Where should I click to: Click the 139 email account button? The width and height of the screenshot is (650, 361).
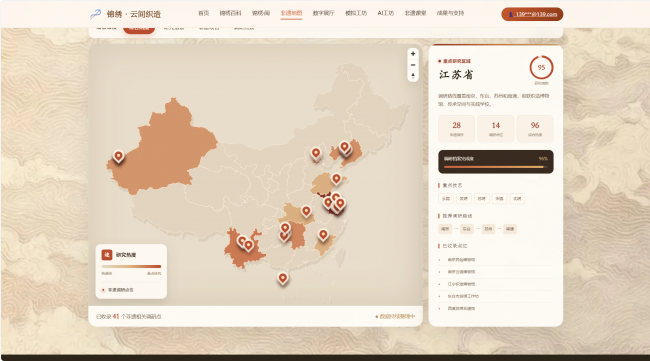coord(532,14)
